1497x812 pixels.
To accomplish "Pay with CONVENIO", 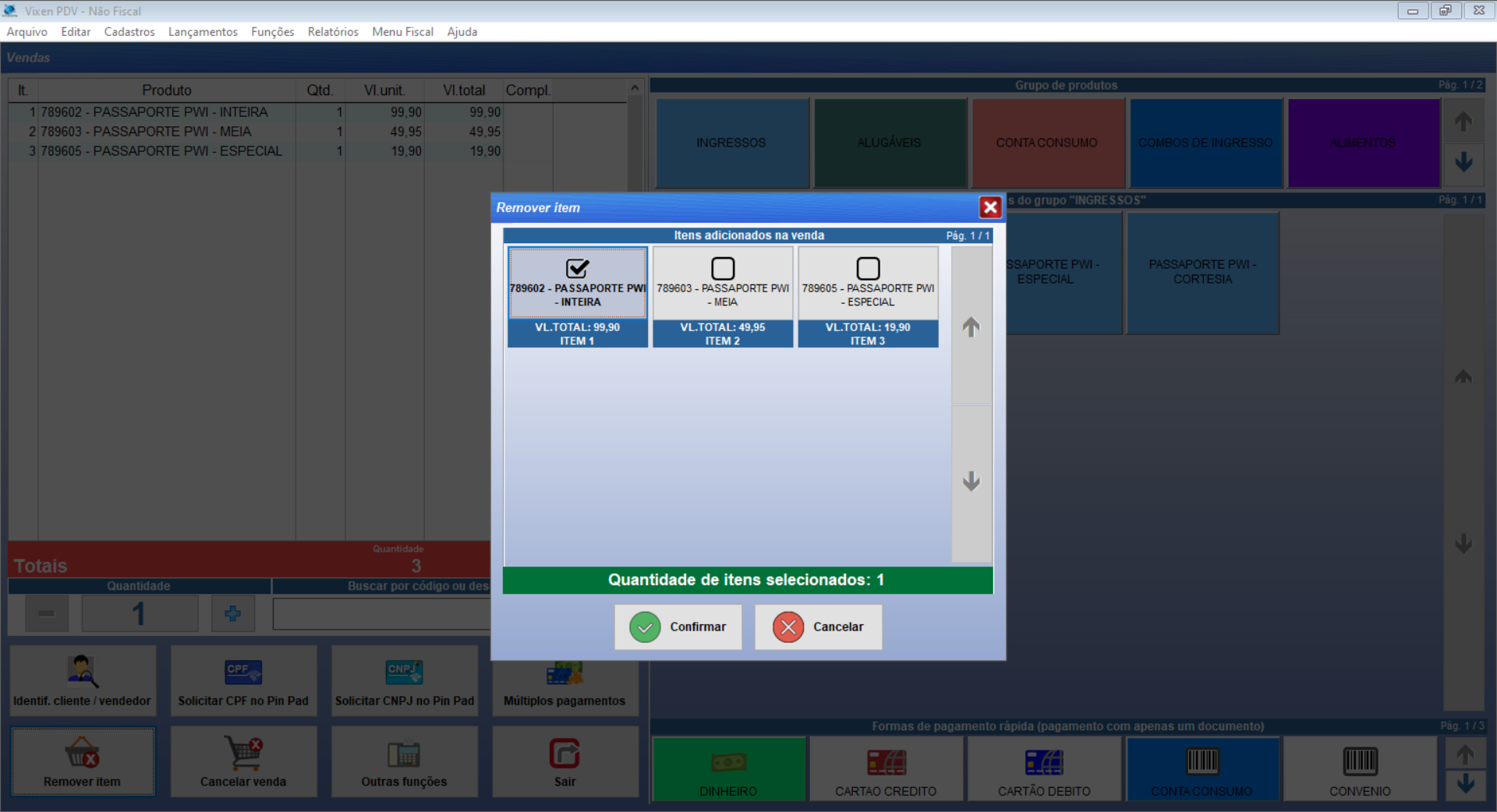I will 1361,769.
